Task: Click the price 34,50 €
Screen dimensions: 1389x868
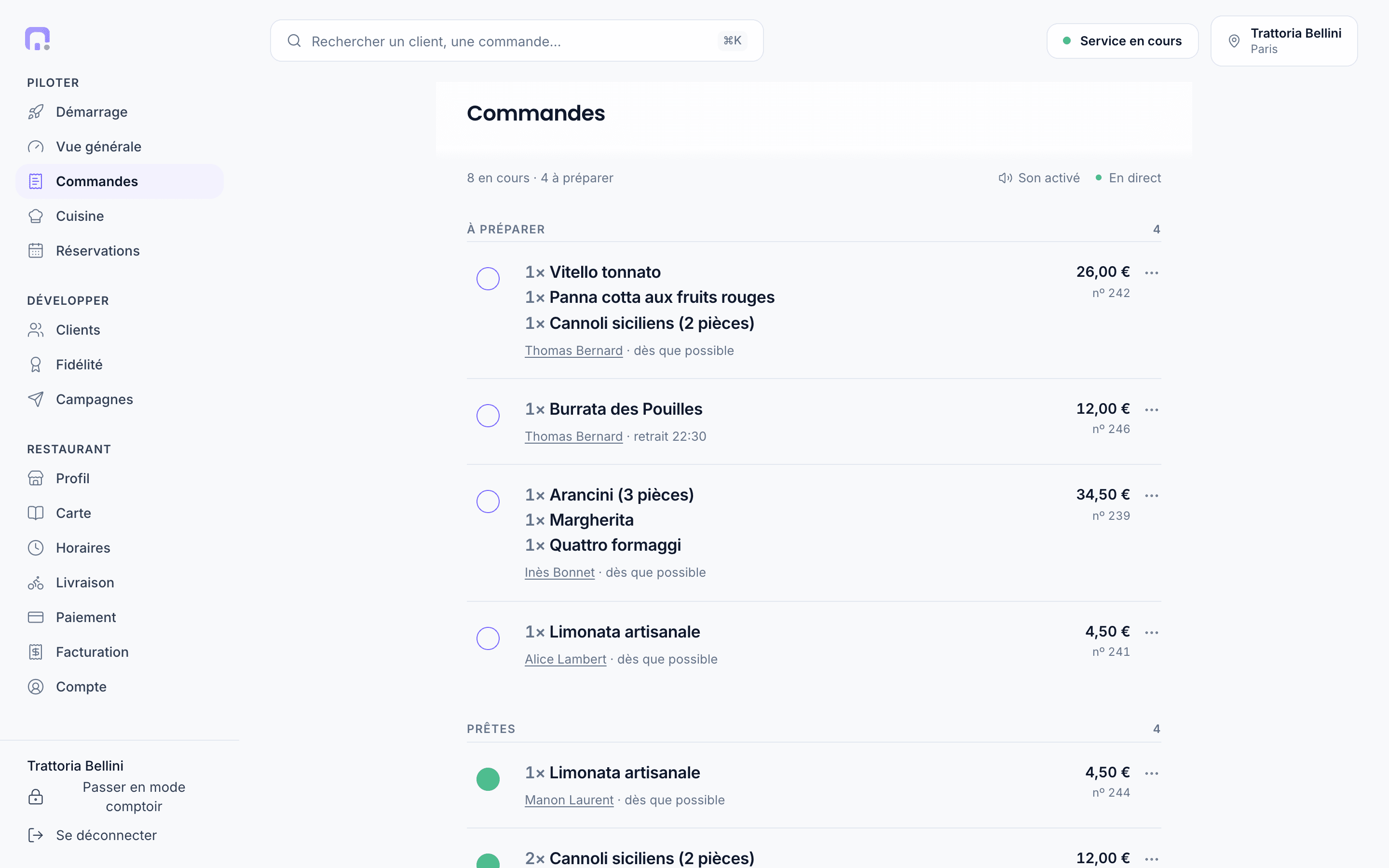Action: pyautogui.click(x=1103, y=495)
